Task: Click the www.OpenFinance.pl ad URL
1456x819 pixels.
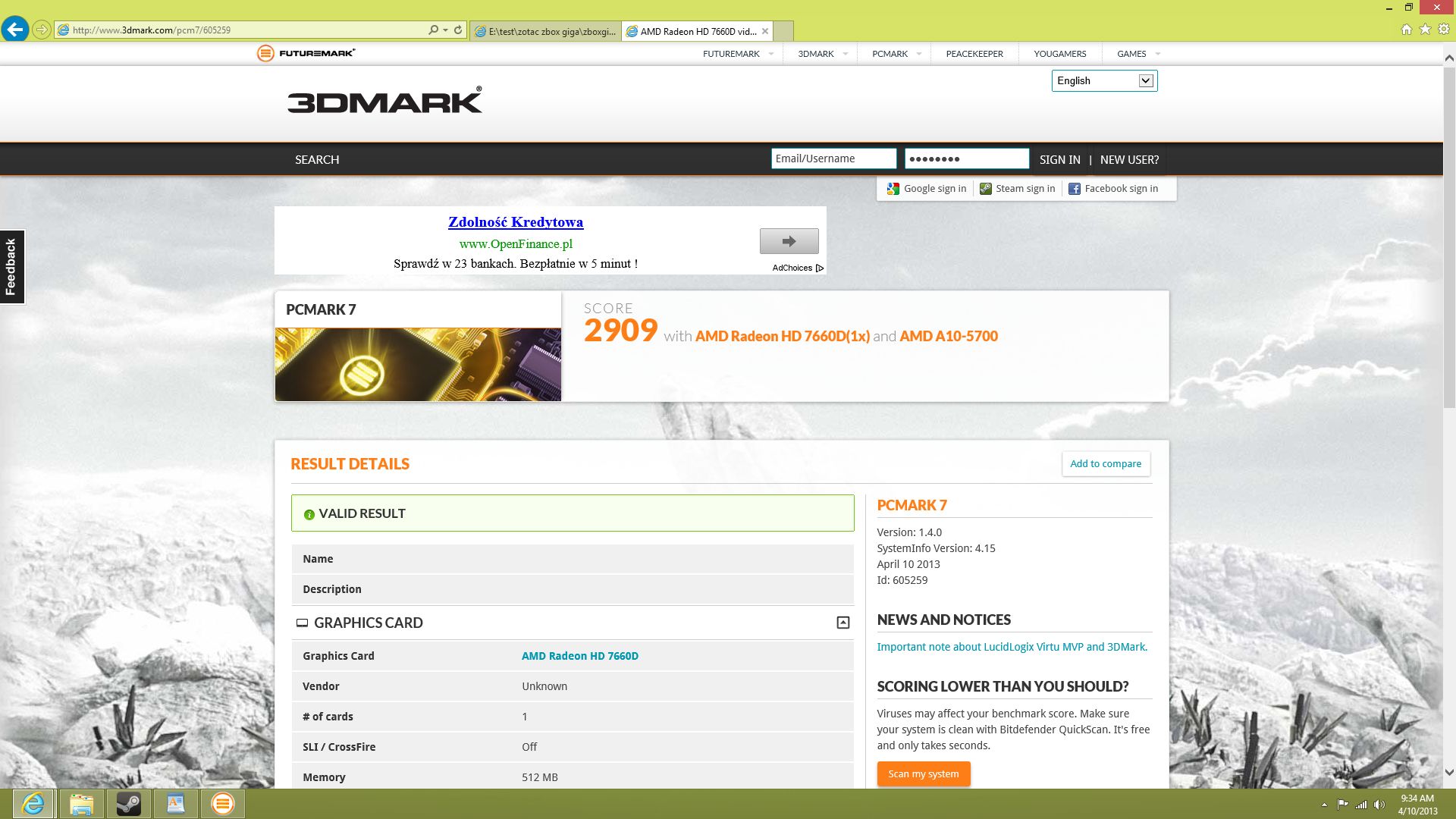Action: coord(516,243)
